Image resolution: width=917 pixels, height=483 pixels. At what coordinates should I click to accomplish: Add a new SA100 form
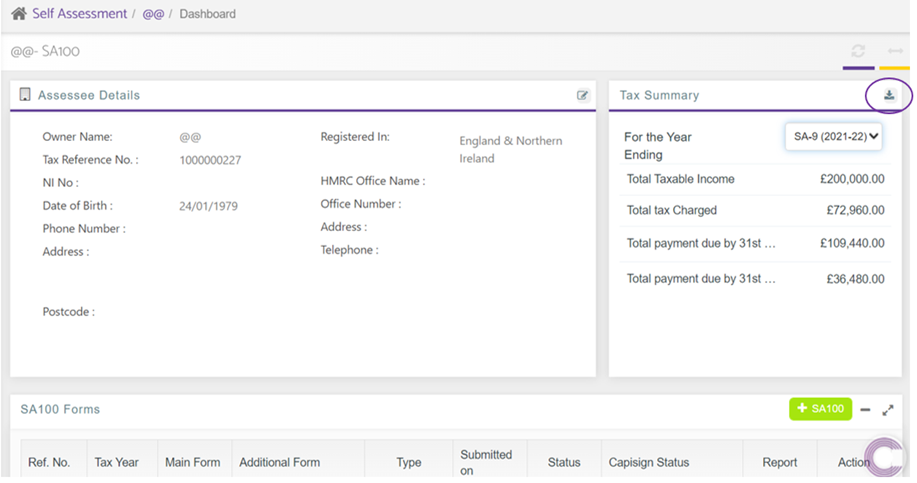point(820,409)
